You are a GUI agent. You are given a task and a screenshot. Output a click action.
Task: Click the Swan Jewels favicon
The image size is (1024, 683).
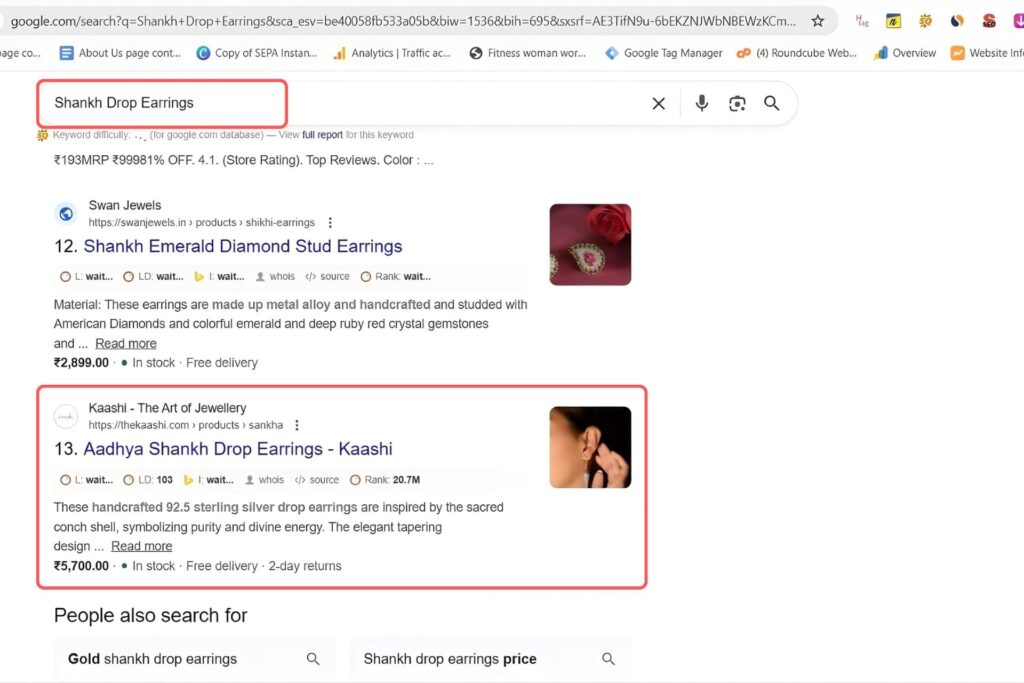click(x=65, y=213)
